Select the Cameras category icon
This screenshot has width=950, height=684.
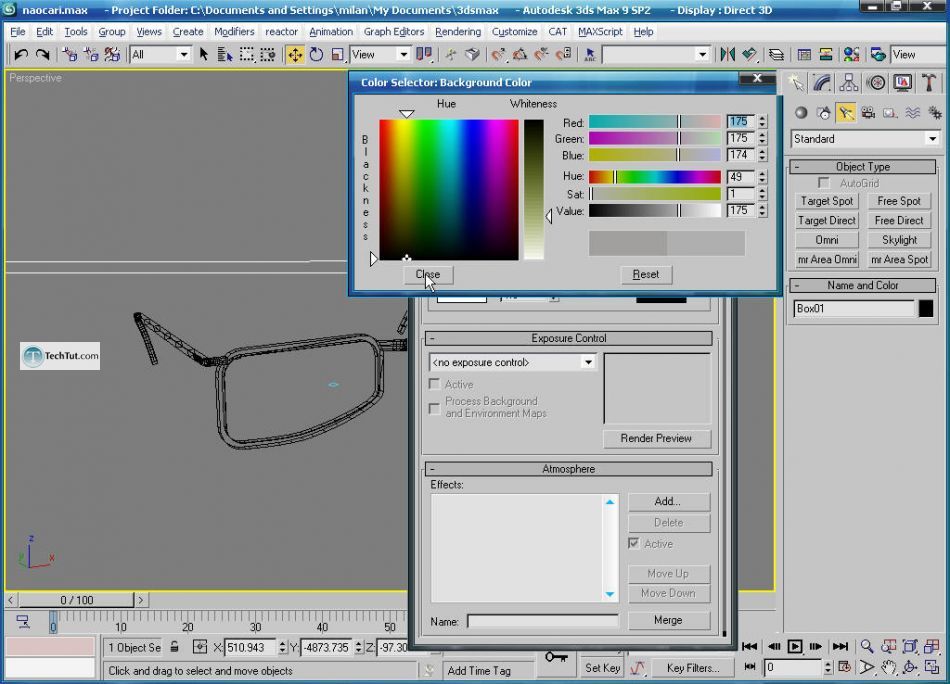click(x=867, y=113)
